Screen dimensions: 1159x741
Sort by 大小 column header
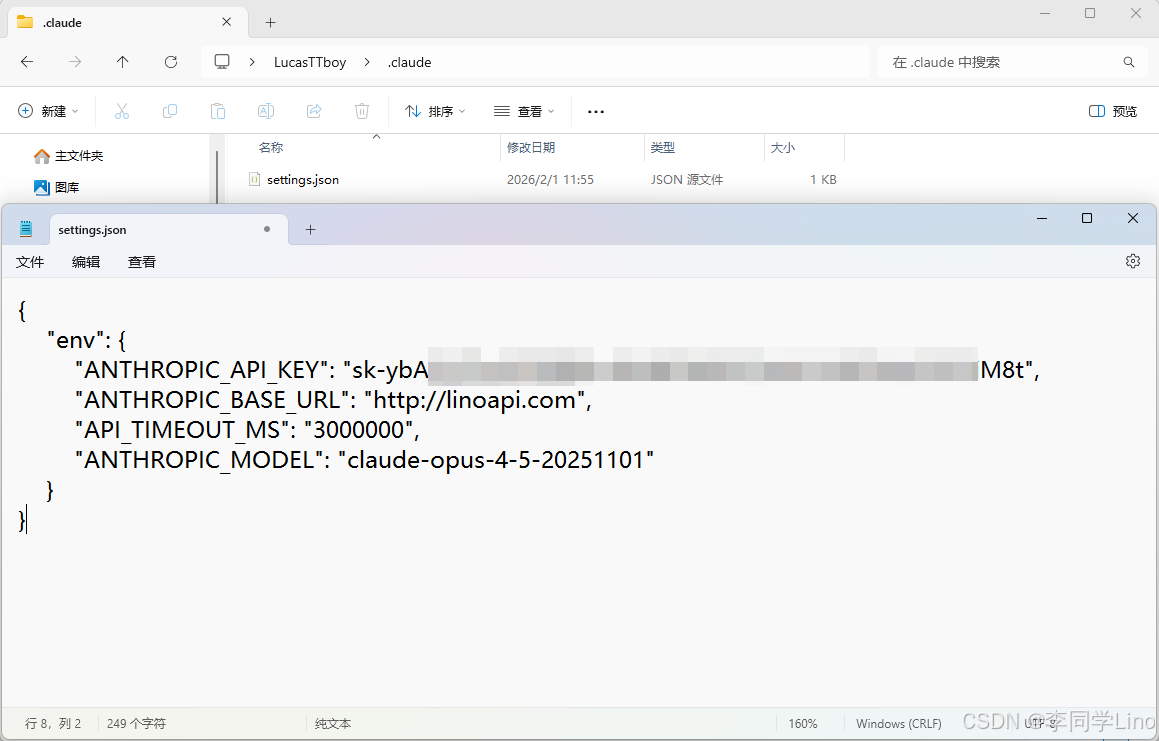[783, 148]
